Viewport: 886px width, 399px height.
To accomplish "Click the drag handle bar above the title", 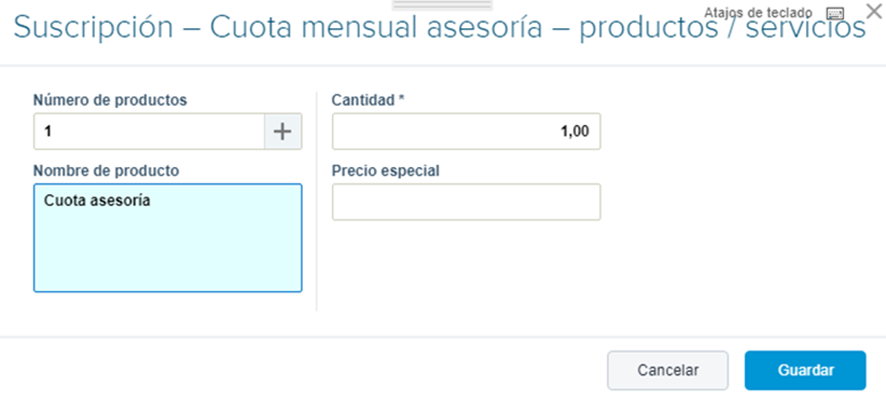I will pyautogui.click(x=442, y=5).
